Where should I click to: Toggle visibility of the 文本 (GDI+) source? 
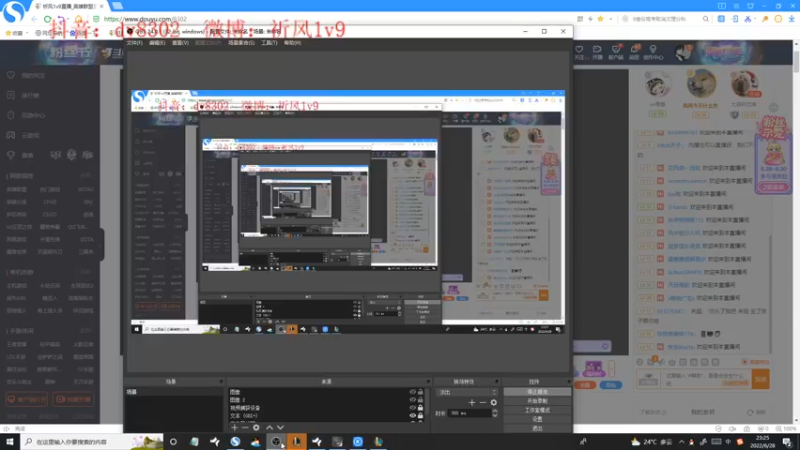[x=412, y=416]
